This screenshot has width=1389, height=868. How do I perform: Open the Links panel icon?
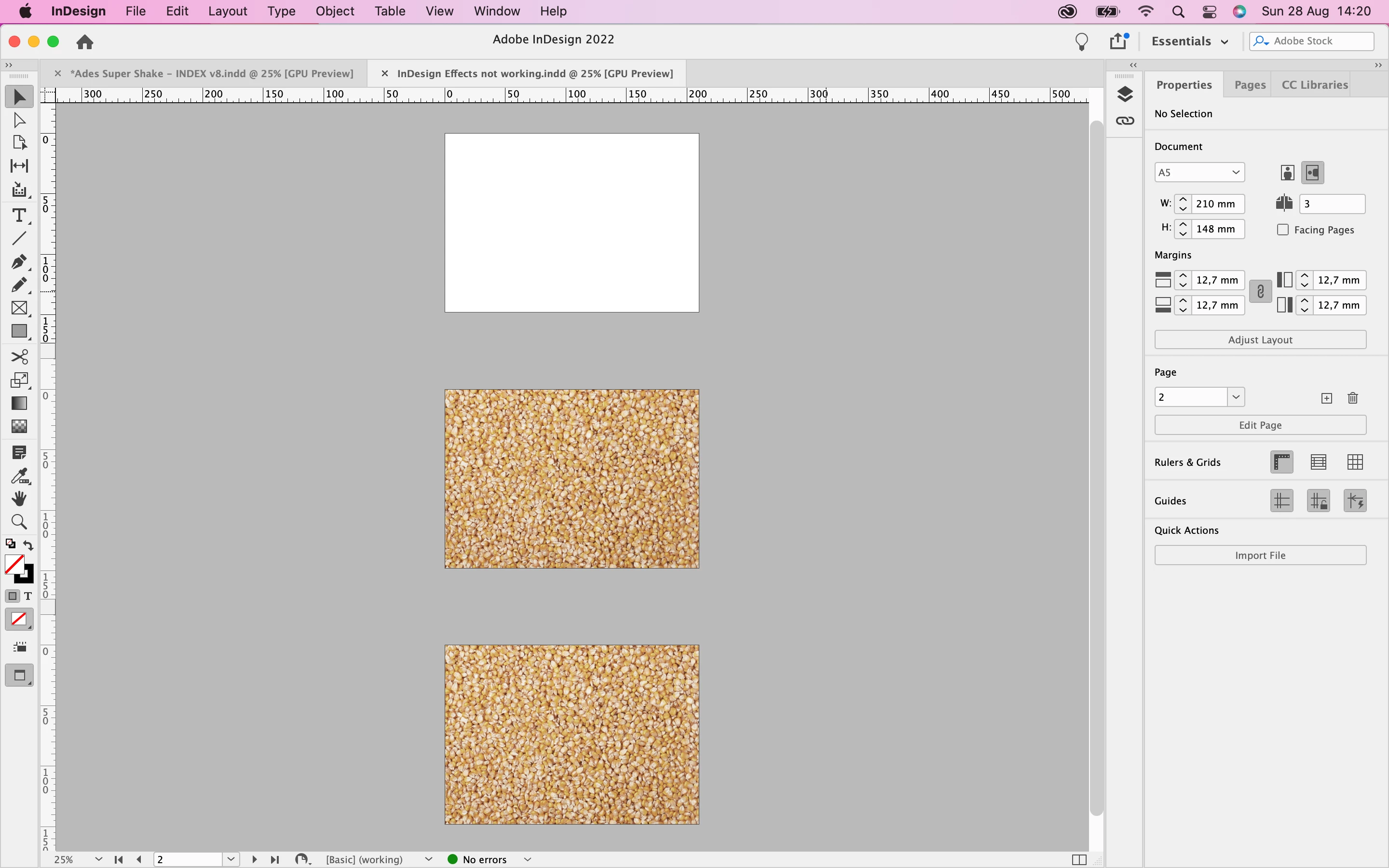click(1124, 121)
